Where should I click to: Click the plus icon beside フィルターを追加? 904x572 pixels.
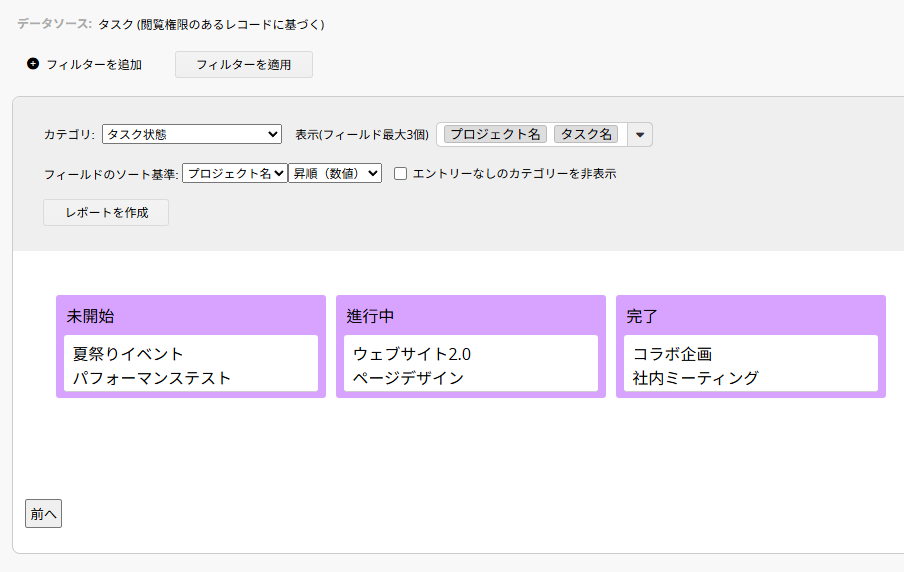33,63
